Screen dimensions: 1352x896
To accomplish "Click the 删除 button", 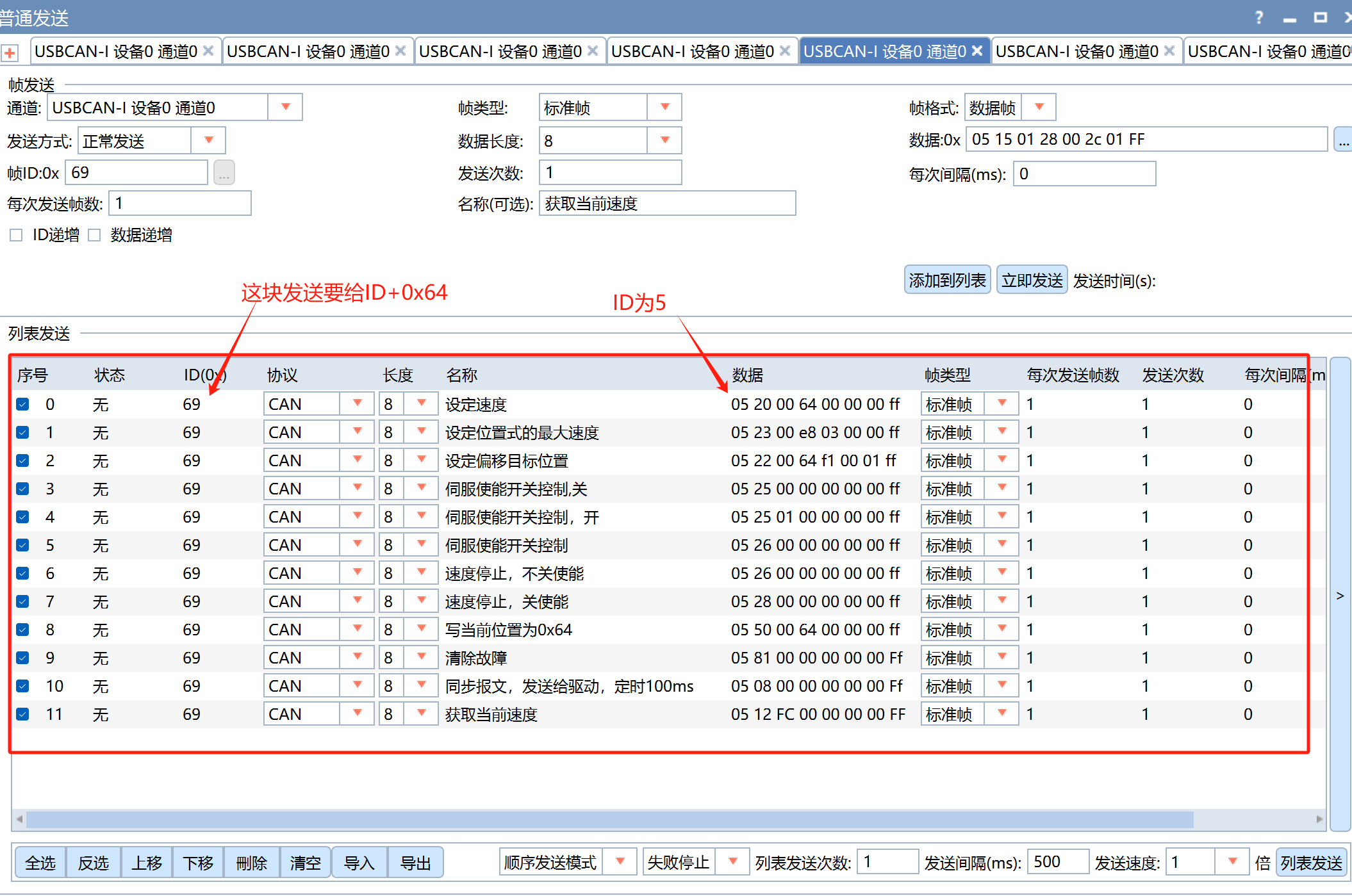I will click(x=252, y=863).
